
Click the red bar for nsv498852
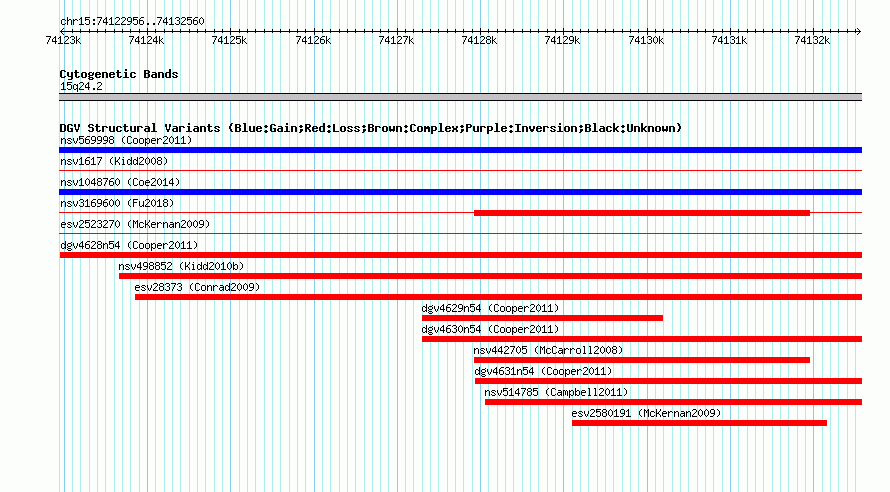[490, 276]
